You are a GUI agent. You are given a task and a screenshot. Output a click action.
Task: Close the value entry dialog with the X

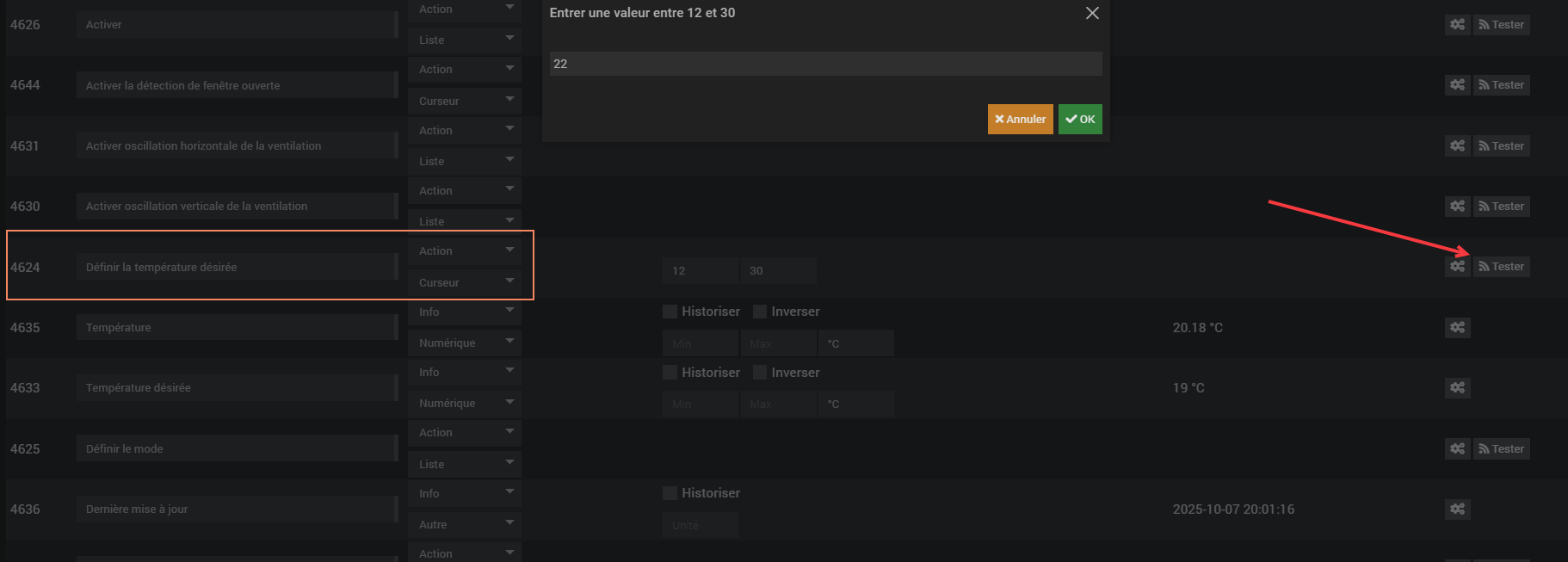tap(1092, 13)
